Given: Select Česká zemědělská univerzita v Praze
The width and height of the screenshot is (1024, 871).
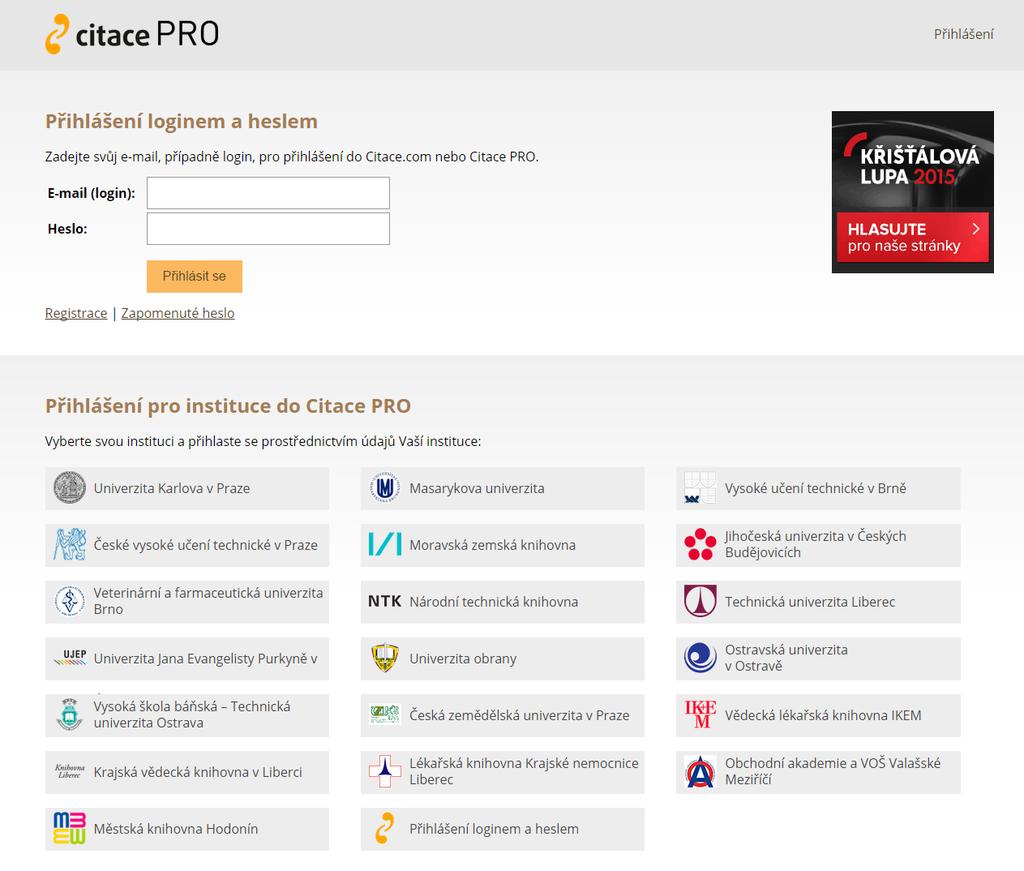Looking at the screenshot, I should click(502, 716).
